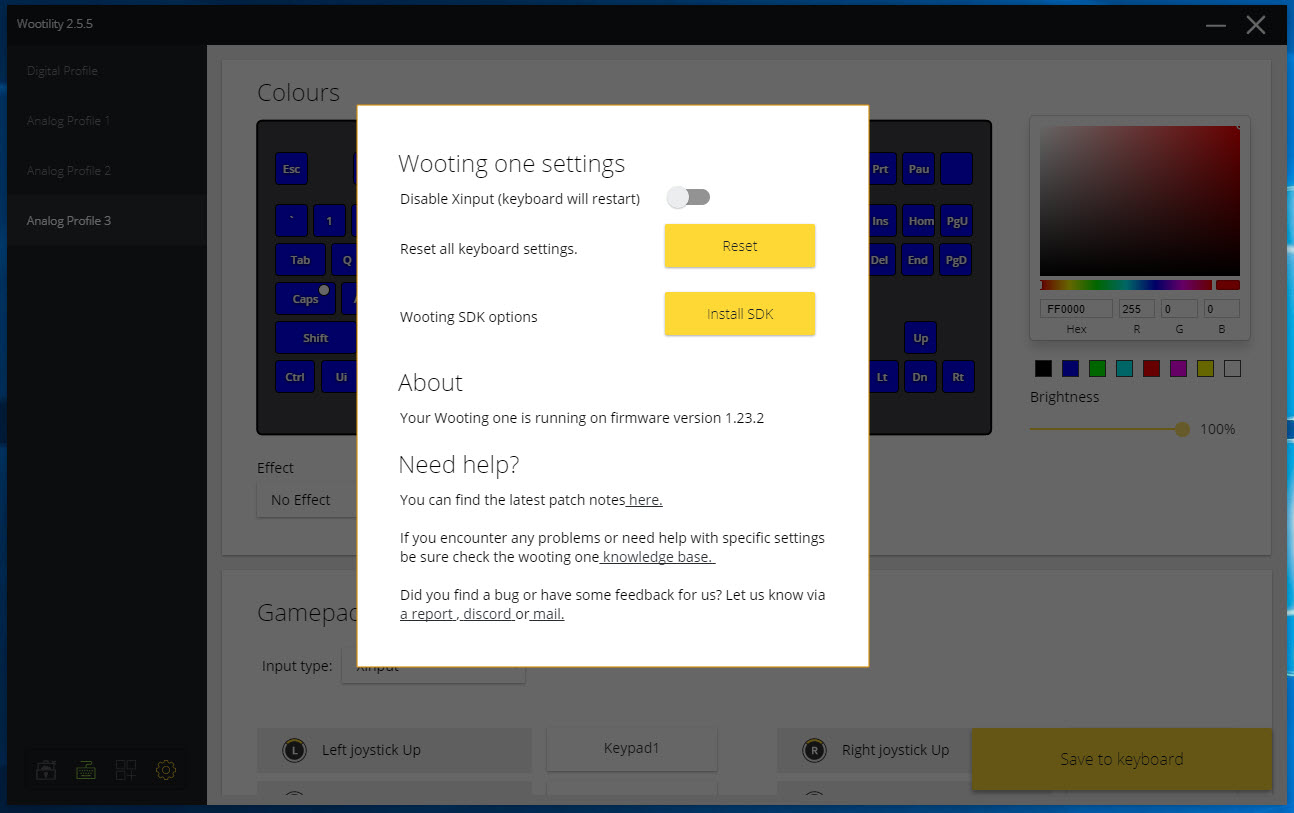
Task: Select the Ui key on keyboard layout
Action: click(x=340, y=377)
